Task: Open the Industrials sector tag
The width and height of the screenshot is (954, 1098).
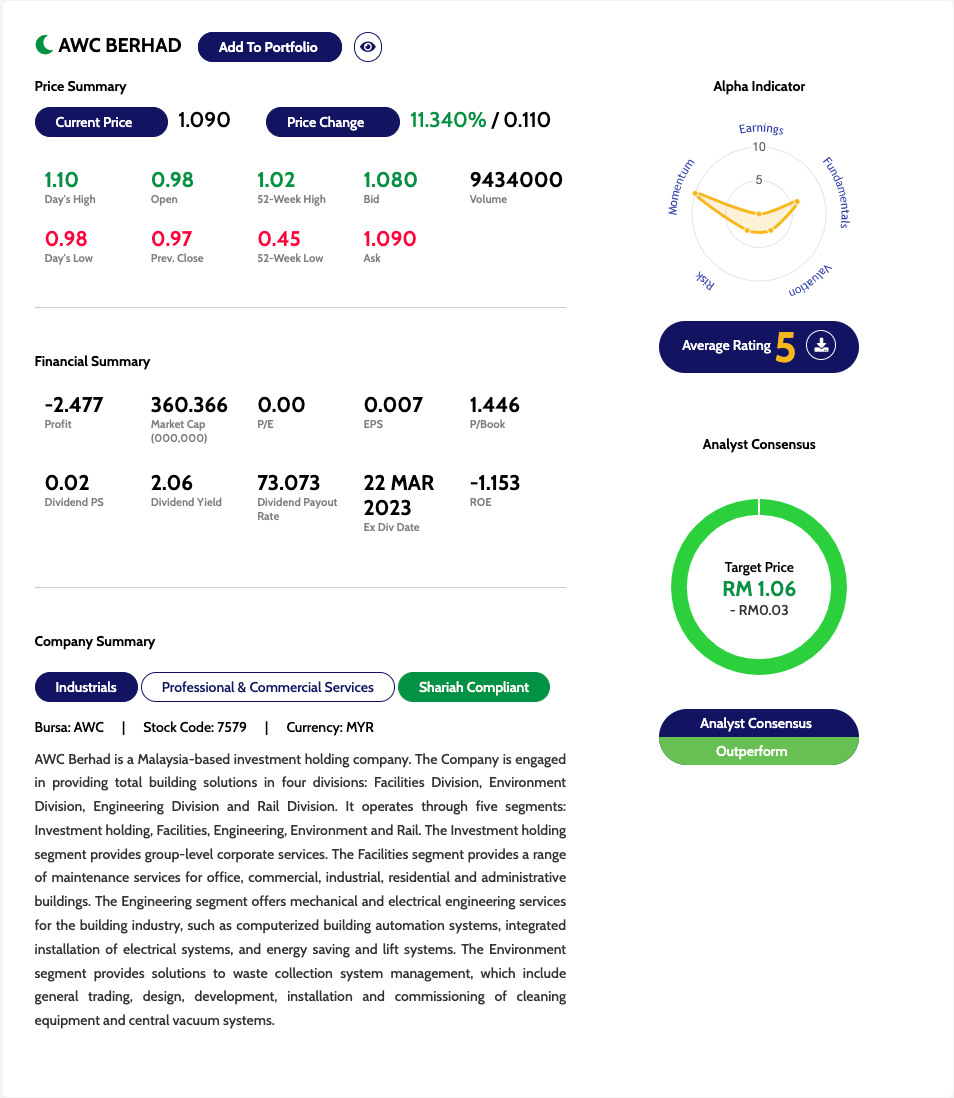Action: 86,687
